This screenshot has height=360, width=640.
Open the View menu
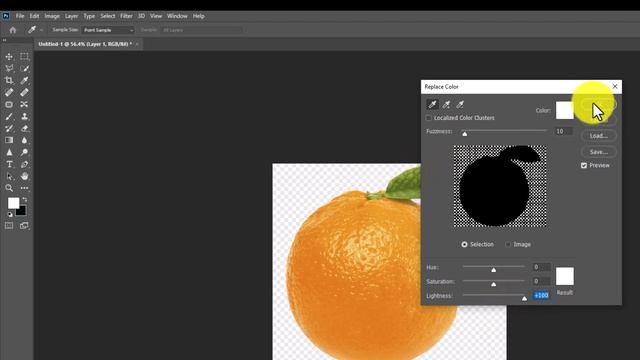[x=156, y=16]
